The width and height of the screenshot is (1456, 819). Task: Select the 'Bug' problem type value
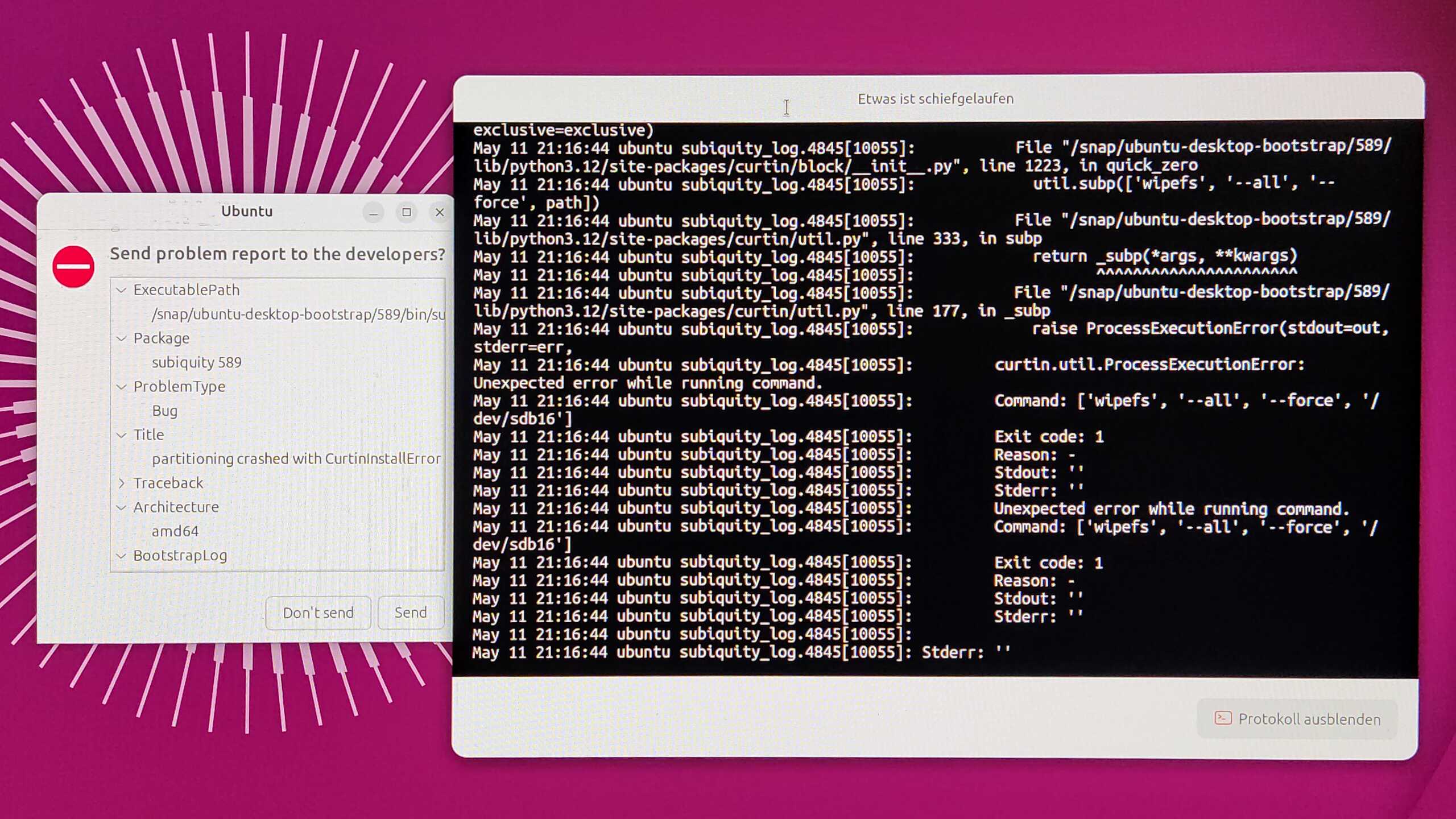coord(165,411)
